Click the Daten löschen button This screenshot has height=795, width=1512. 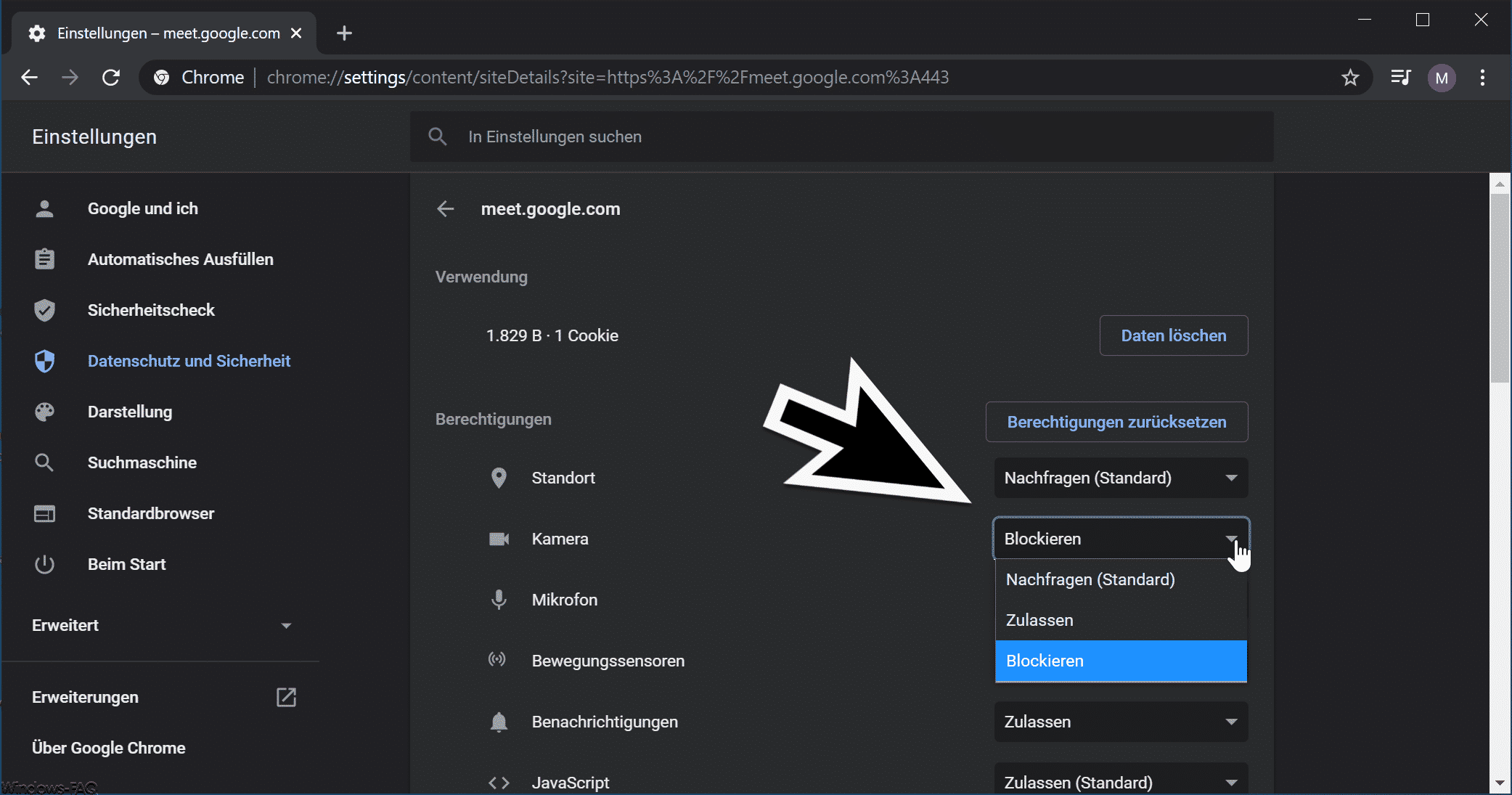1174,335
